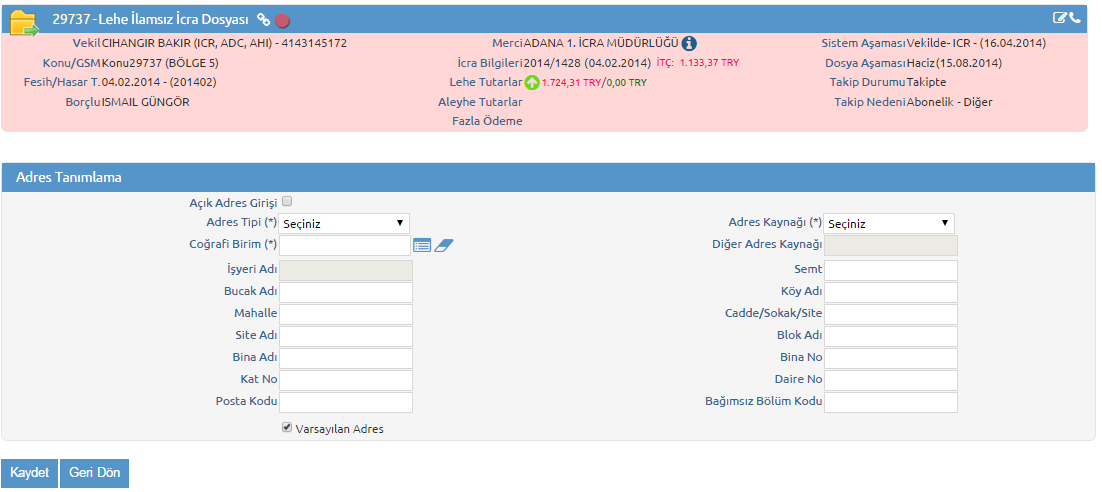This screenshot has width=1102, height=492.
Task: Clear Coğrafi Birim with the eraser icon
Action: 443,245
